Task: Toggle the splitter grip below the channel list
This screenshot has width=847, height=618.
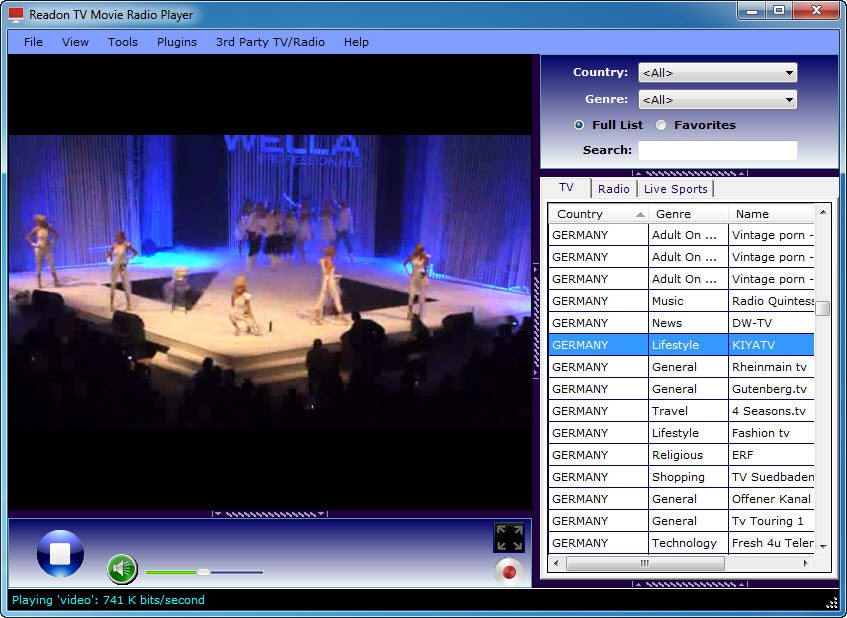Action: point(690,584)
